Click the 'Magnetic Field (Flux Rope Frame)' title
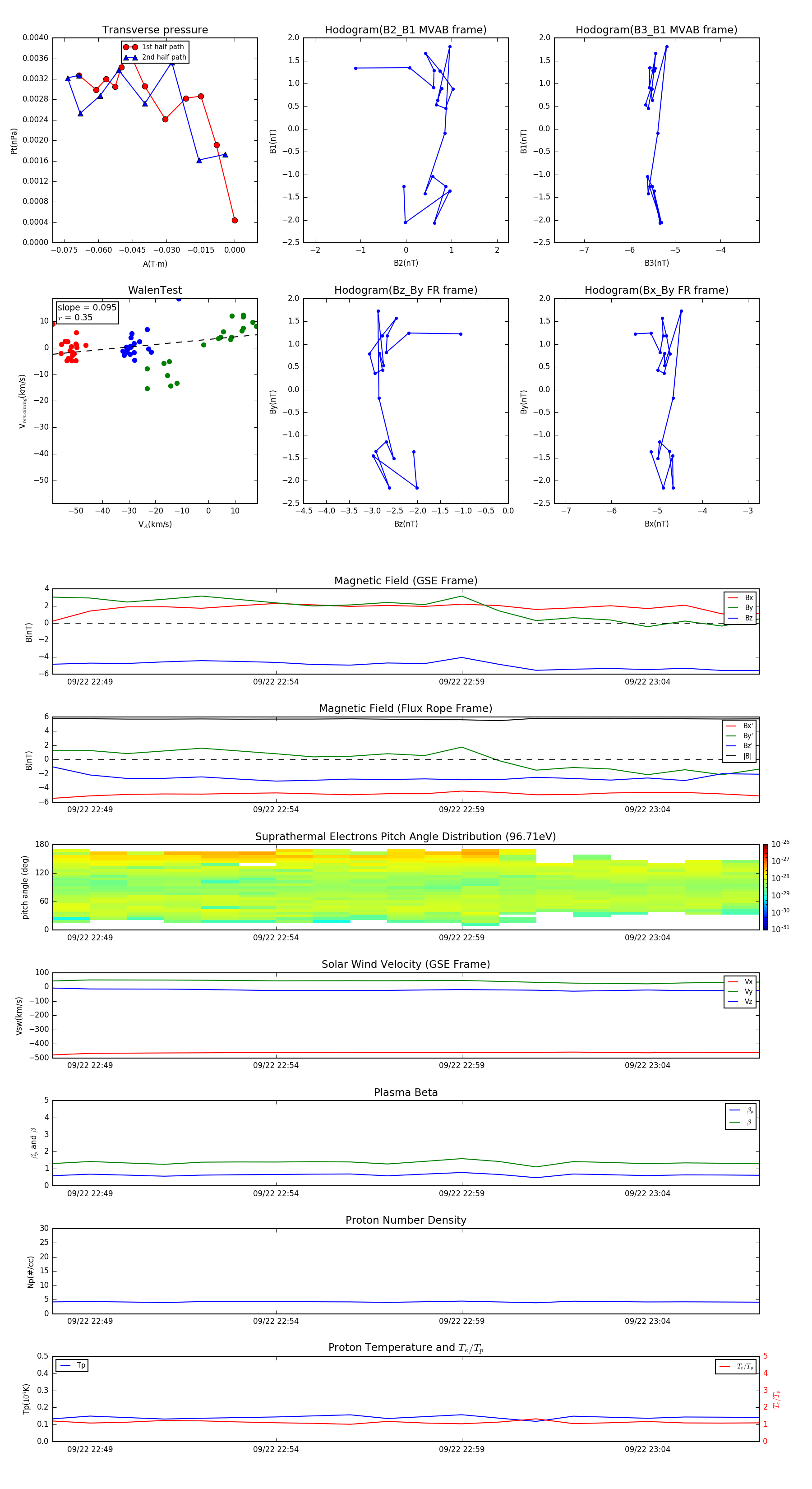The height and width of the screenshot is (1489, 812). [406, 708]
